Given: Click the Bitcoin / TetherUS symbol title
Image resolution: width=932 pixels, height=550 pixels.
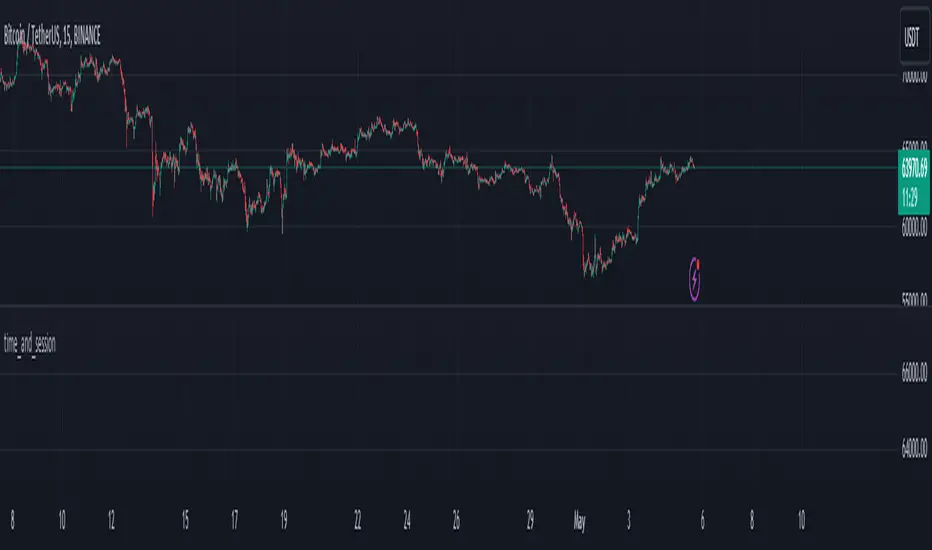Looking at the screenshot, I should (52, 36).
